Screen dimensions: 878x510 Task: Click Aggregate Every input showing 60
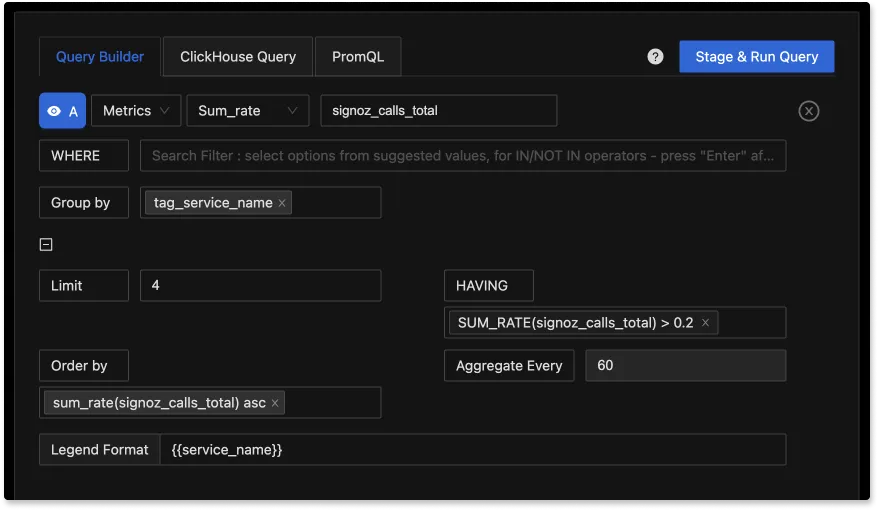[x=685, y=366]
